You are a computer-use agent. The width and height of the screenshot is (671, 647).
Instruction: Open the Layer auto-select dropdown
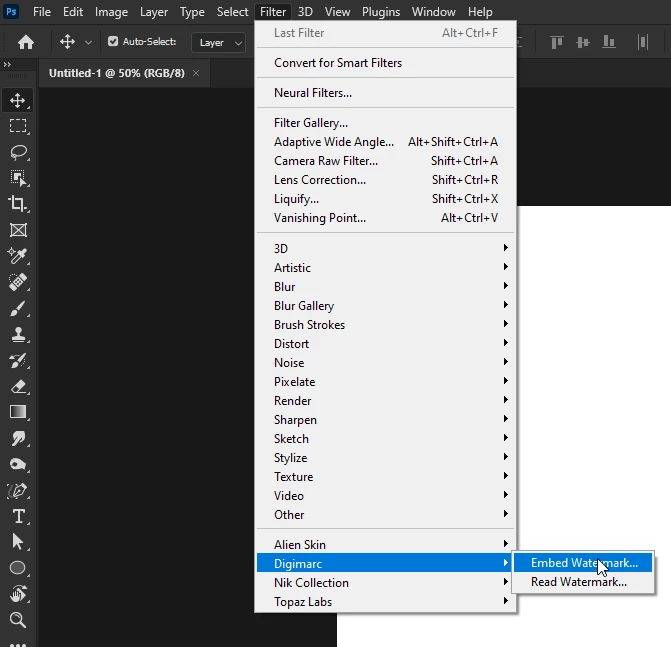tap(219, 42)
